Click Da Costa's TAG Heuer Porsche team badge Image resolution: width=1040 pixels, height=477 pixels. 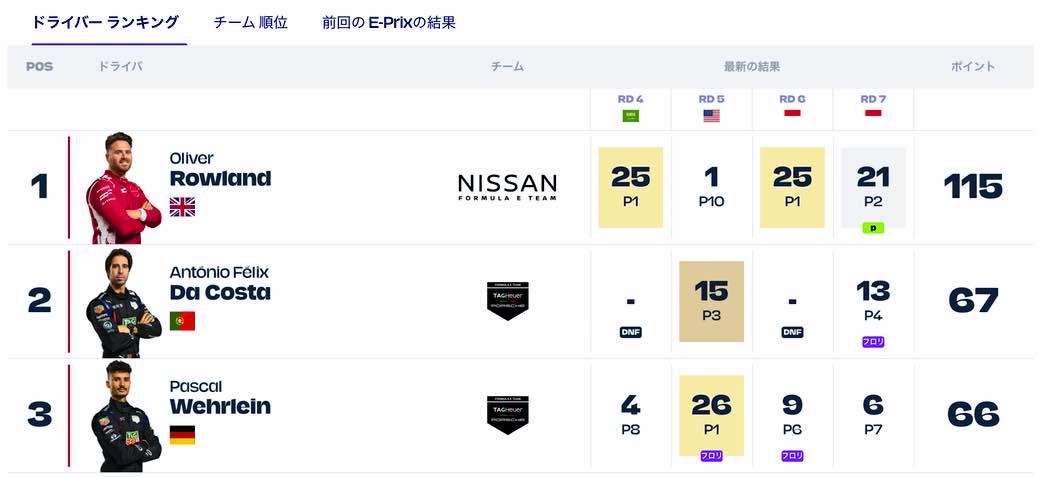(507, 301)
